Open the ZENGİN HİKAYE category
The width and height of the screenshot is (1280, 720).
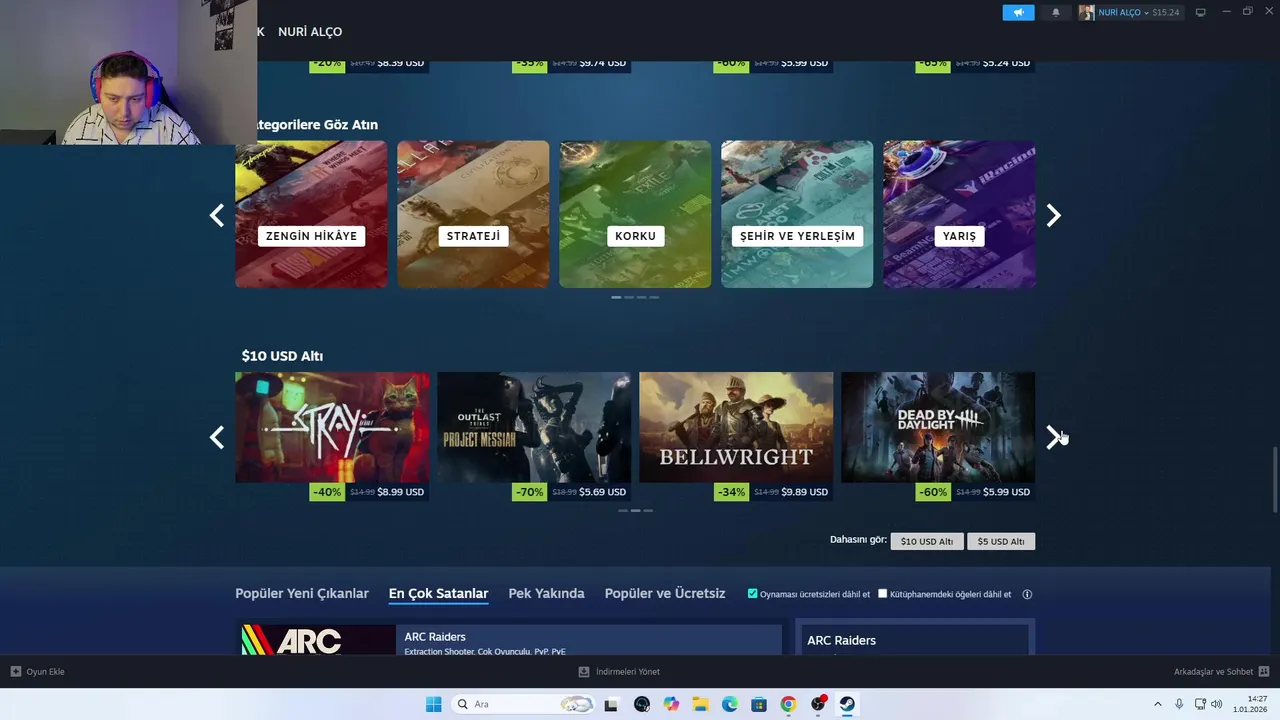(x=311, y=214)
